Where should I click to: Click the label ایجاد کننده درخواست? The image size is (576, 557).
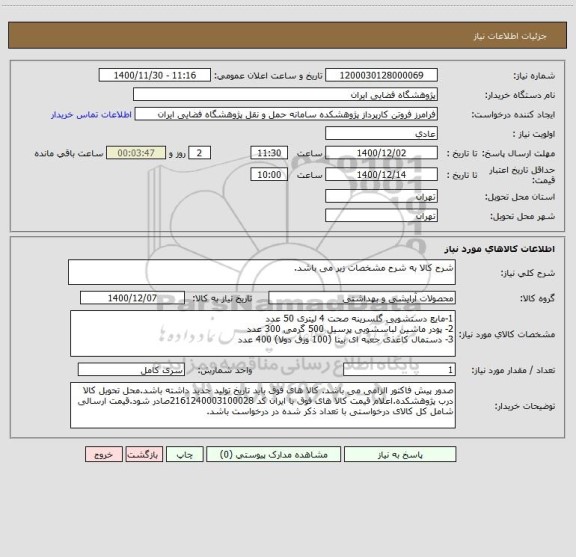[513, 115]
